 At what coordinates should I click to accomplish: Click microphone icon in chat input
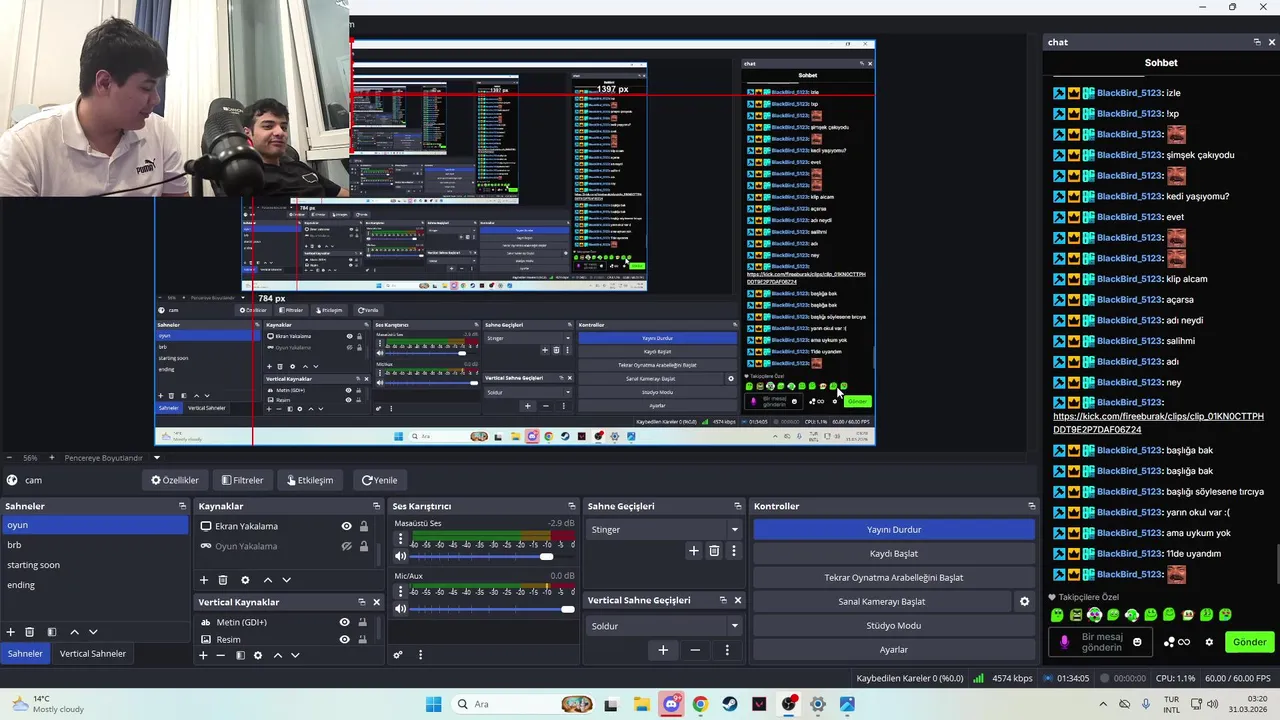click(x=1064, y=642)
